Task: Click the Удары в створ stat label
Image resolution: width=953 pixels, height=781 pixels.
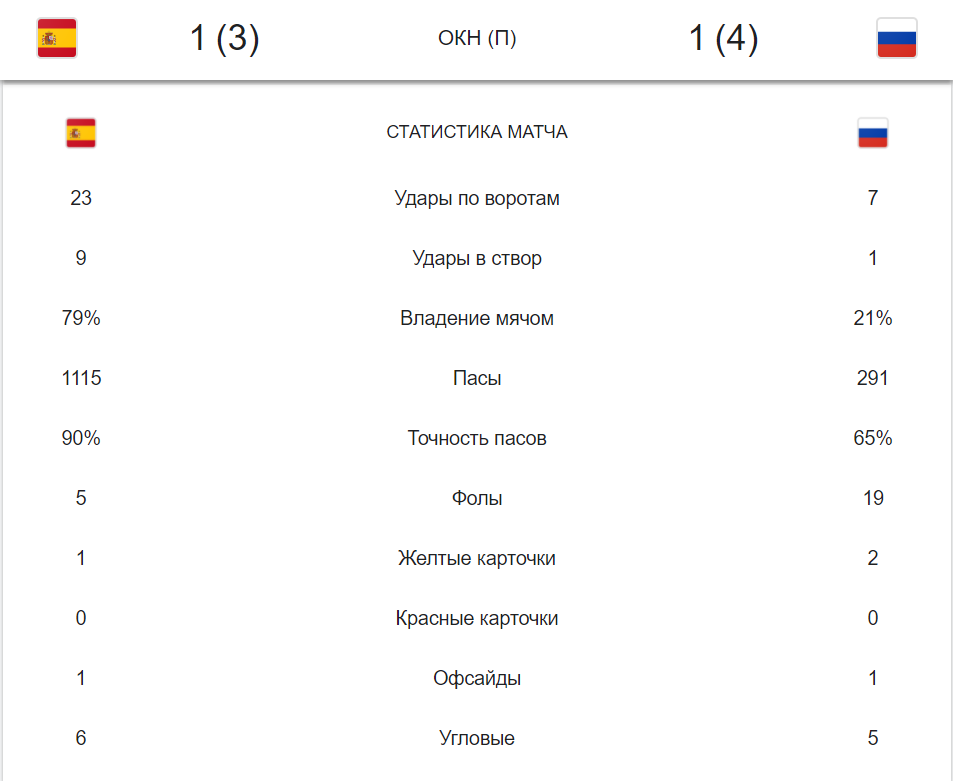Action: coord(477,258)
